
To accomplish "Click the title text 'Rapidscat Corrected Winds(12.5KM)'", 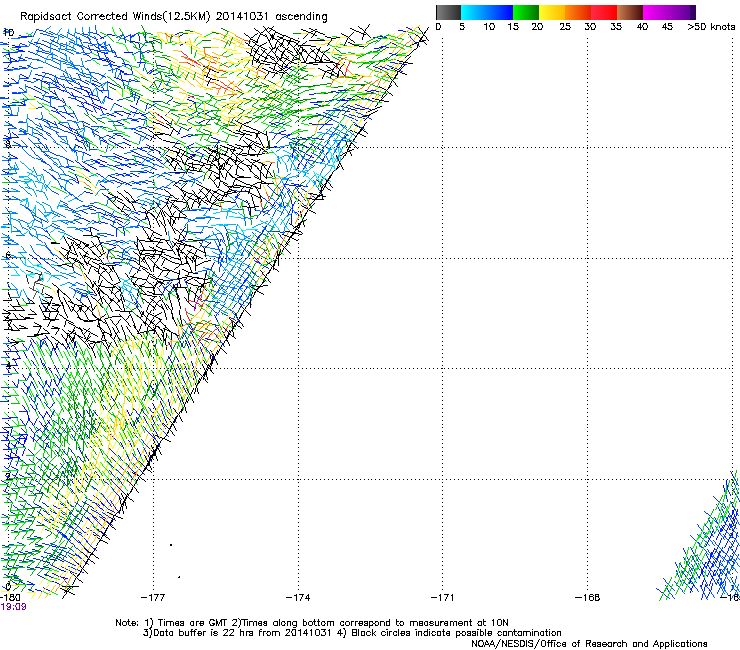I will 115,17.
